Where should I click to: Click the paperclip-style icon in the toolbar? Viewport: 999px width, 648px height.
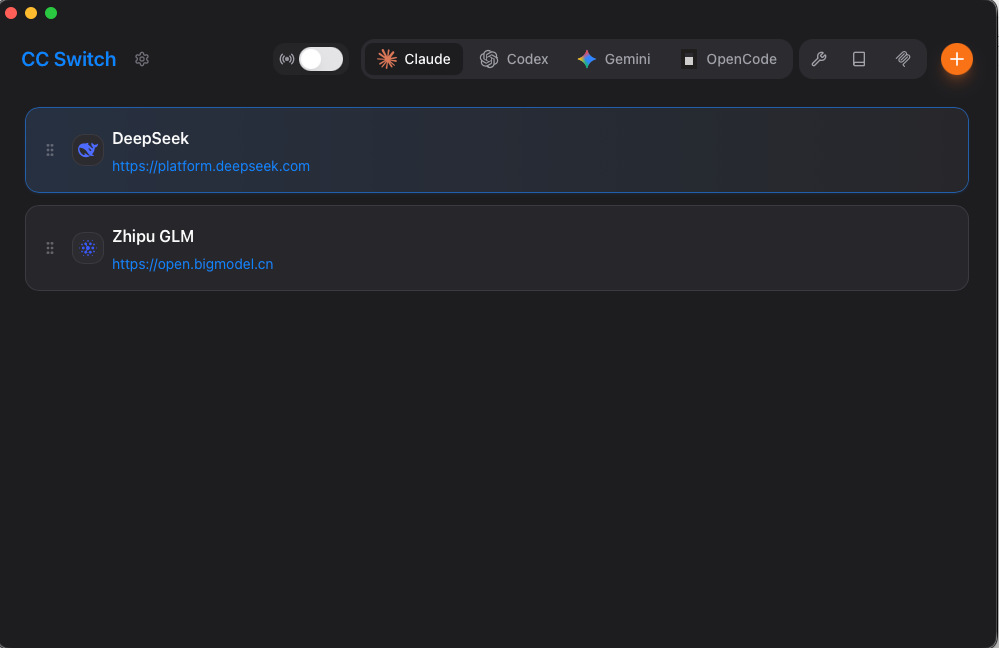point(903,59)
